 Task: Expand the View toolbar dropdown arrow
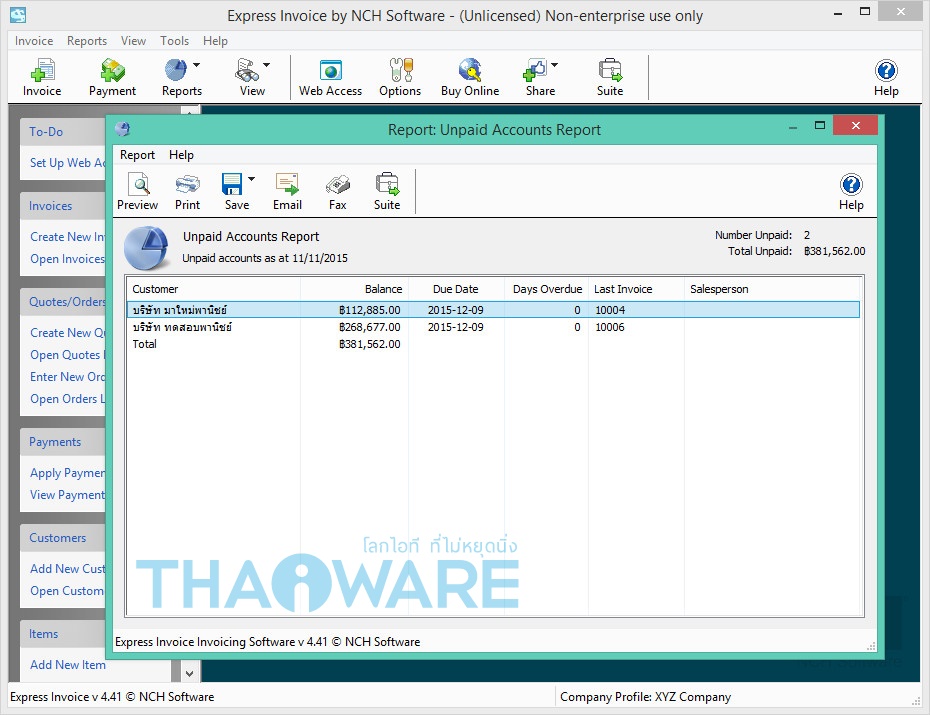click(266, 65)
